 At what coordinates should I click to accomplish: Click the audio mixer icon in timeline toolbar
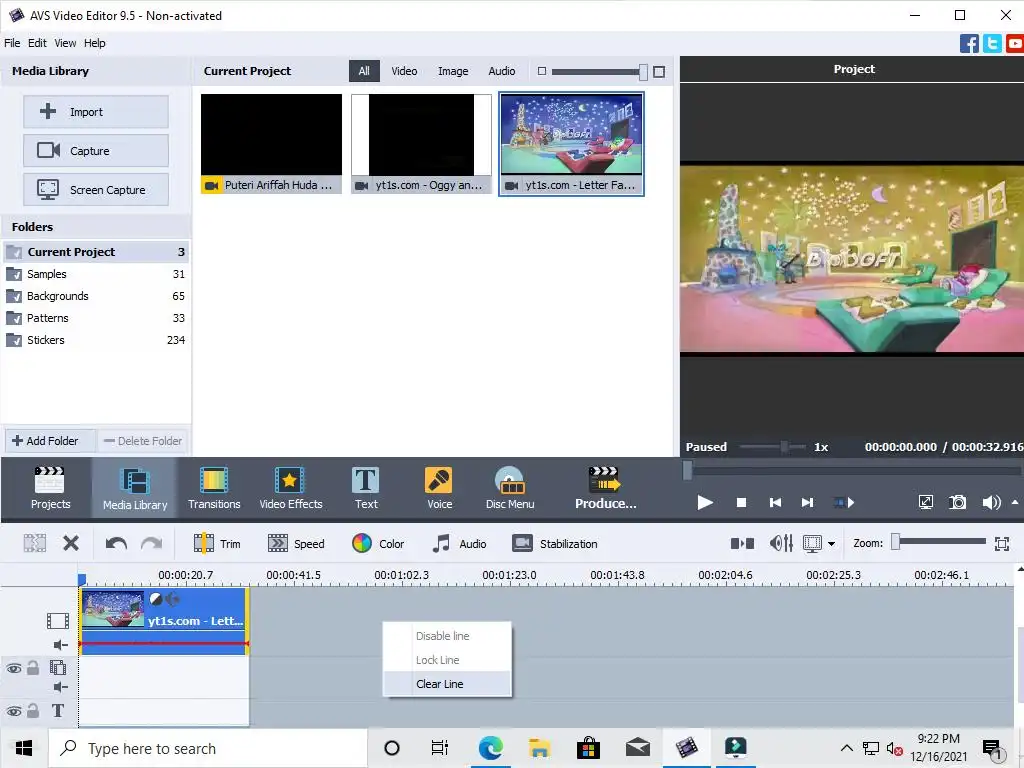781,543
